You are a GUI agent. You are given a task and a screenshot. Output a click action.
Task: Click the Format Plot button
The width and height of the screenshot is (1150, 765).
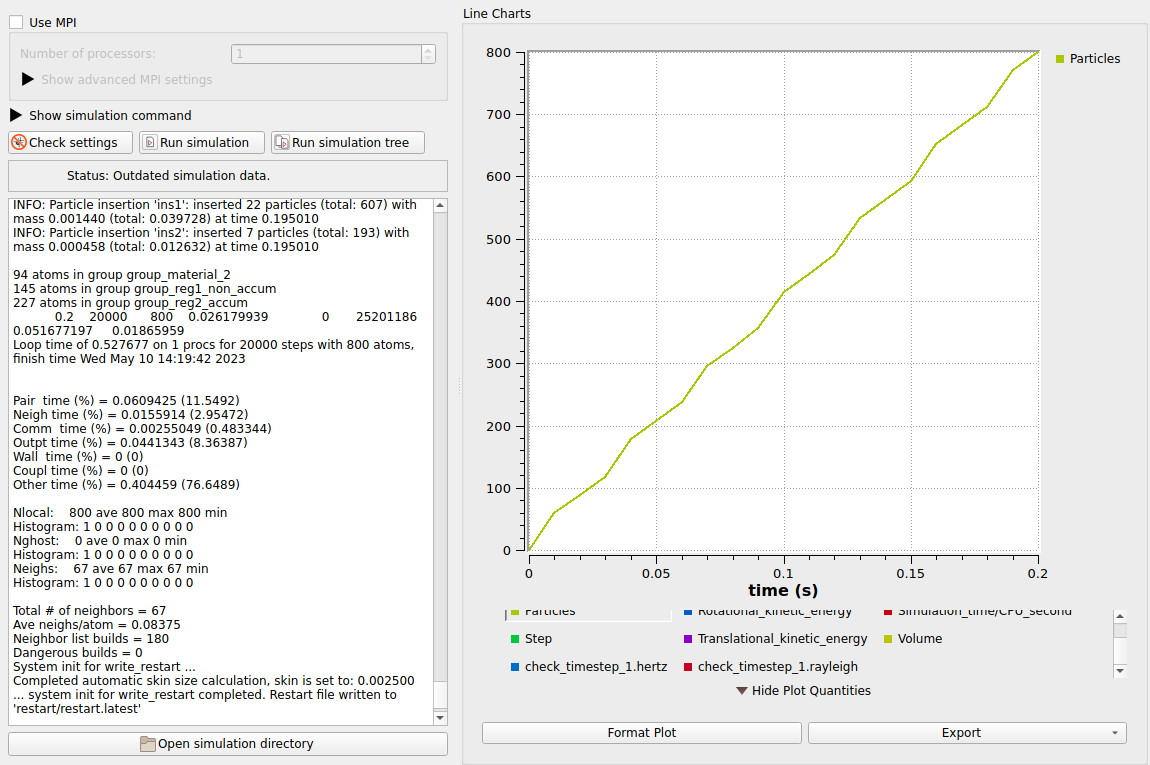[642, 733]
